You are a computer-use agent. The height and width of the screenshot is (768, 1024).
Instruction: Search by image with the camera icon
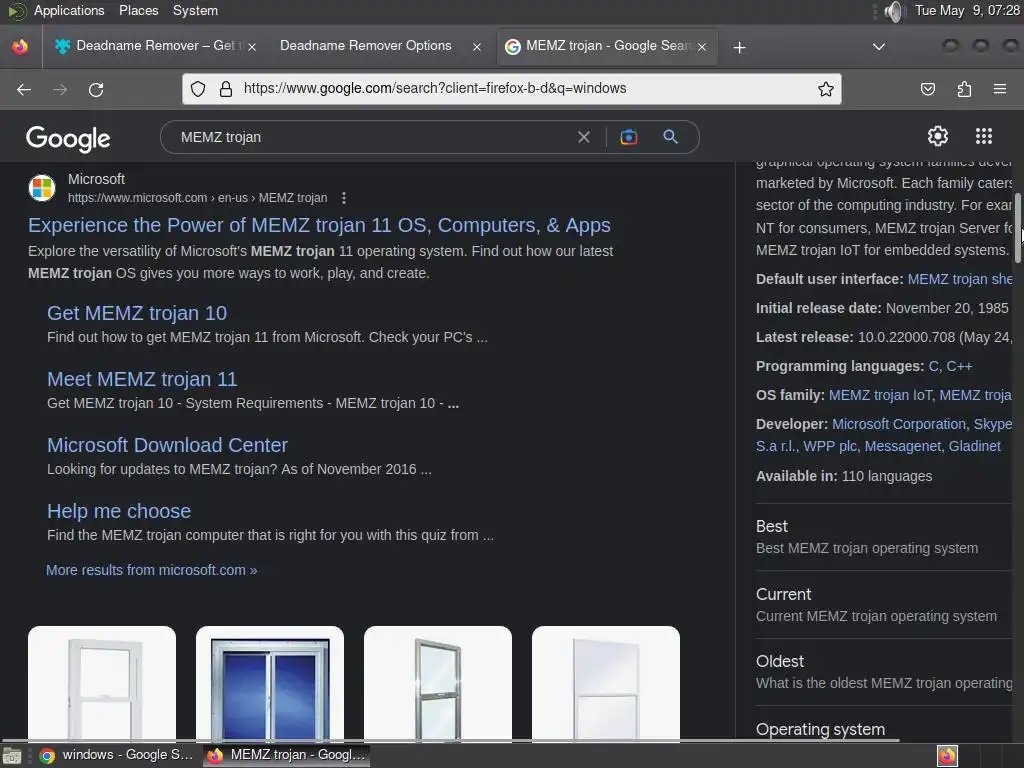tap(628, 137)
